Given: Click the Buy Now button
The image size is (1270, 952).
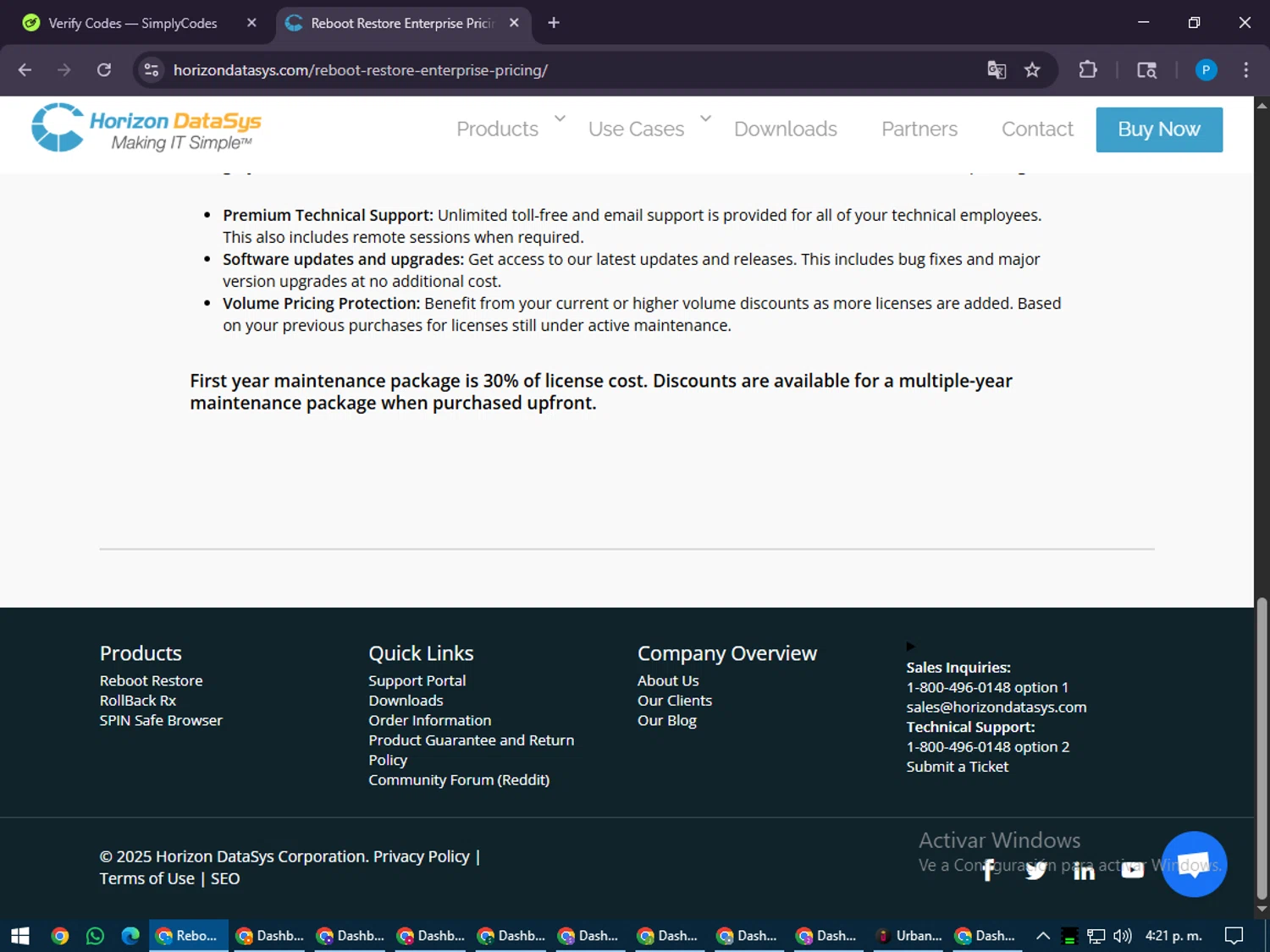Looking at the screenshot, I should 1159,129.
